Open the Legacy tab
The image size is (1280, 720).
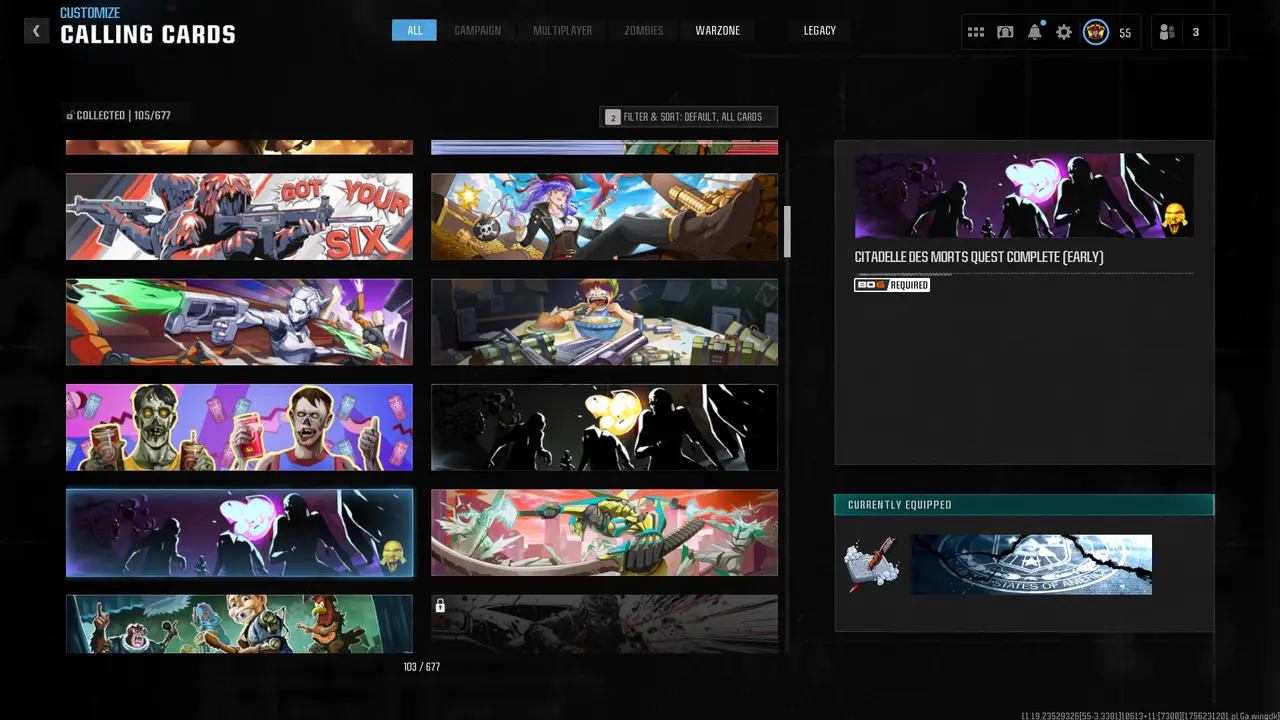pyautogui.click(x=819, y=31)
